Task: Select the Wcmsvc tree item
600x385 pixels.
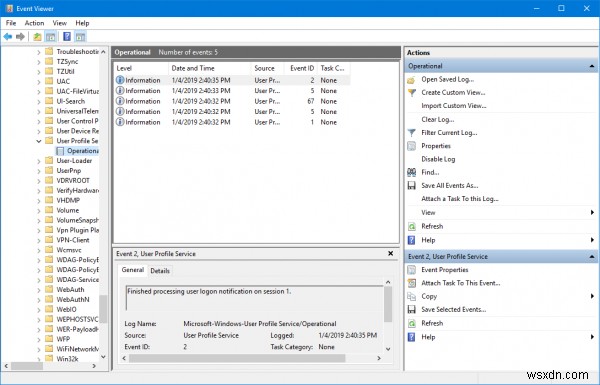Action: click(69, 250)
